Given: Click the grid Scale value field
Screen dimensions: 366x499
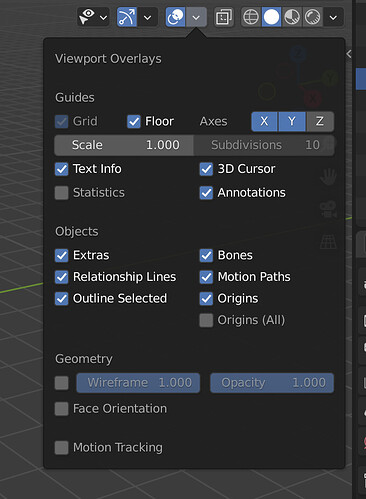Looking at the screenshot, I should pos(124,145).
